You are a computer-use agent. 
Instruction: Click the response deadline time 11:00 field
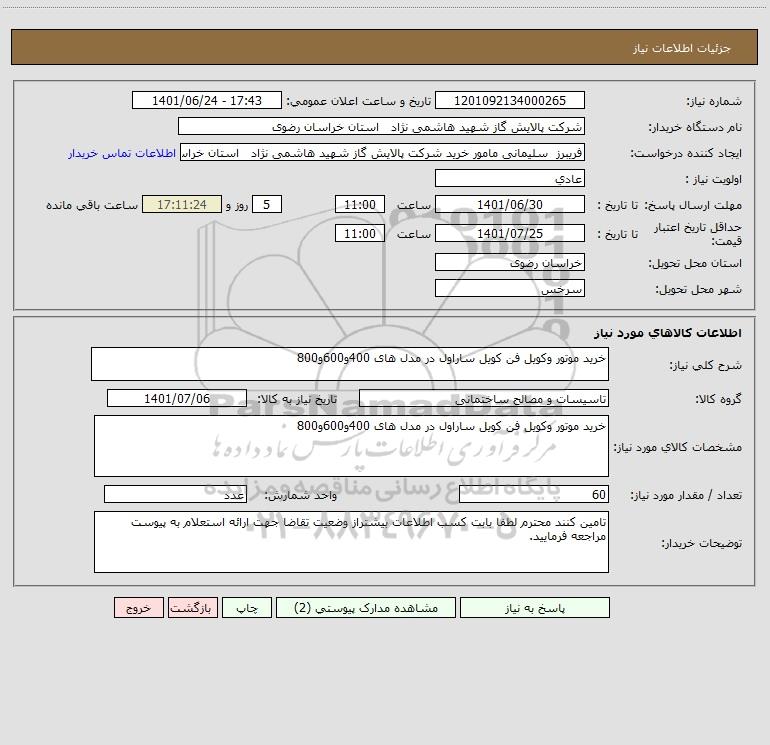(359, 204)
